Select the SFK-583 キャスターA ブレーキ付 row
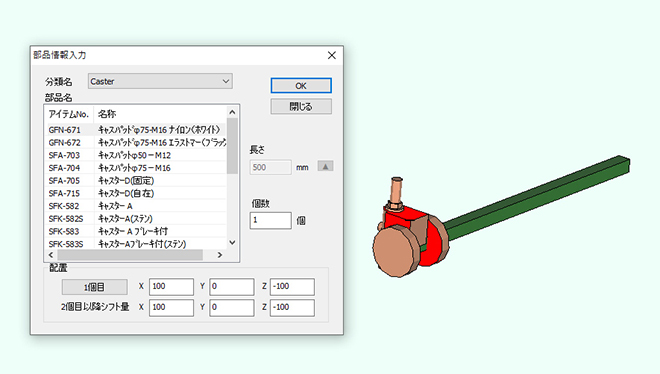Screen dimensions: 660x374 coord(136,231)
